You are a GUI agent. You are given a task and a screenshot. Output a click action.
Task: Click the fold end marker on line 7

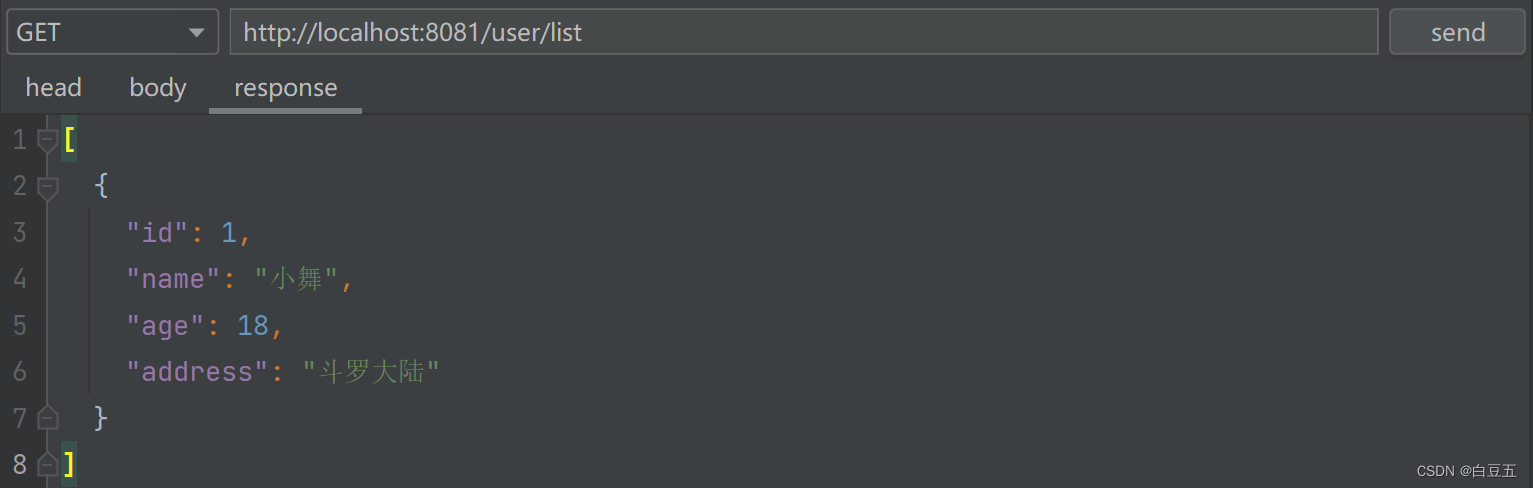coord(47,418)
